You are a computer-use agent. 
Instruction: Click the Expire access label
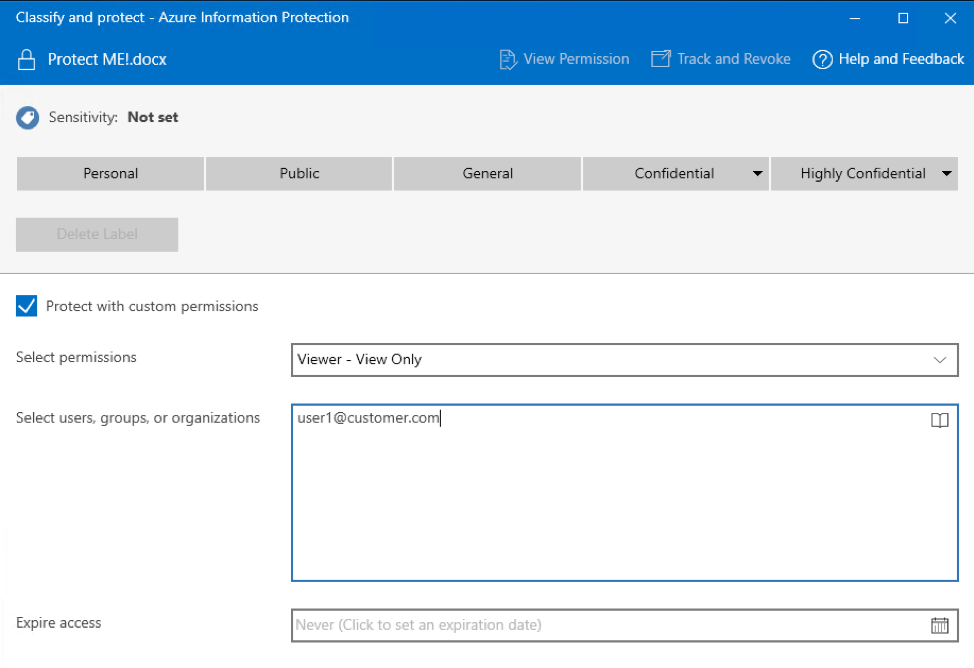[58, 623]
